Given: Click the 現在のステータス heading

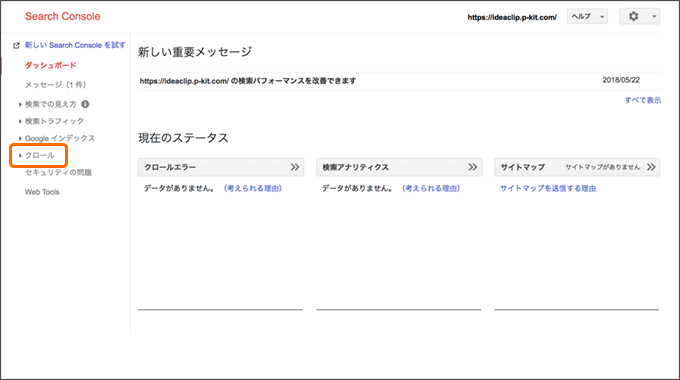Looking at the screenshot, I should (x=183, y=138).
